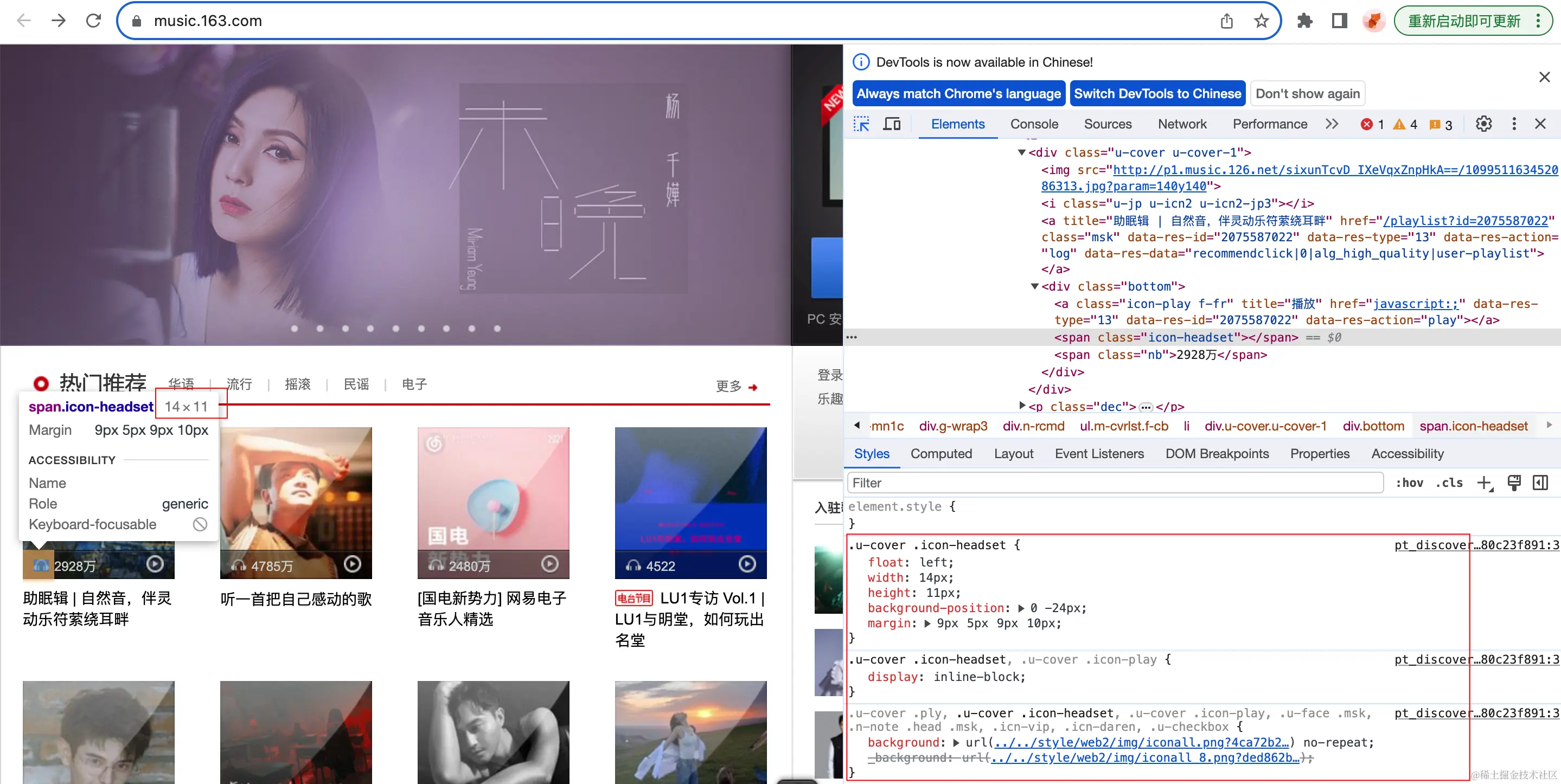This screenshot has width=1561, height=784.
Task: Expand the p class dec node
Action: pyautogui.click(x=1022, y=406)
